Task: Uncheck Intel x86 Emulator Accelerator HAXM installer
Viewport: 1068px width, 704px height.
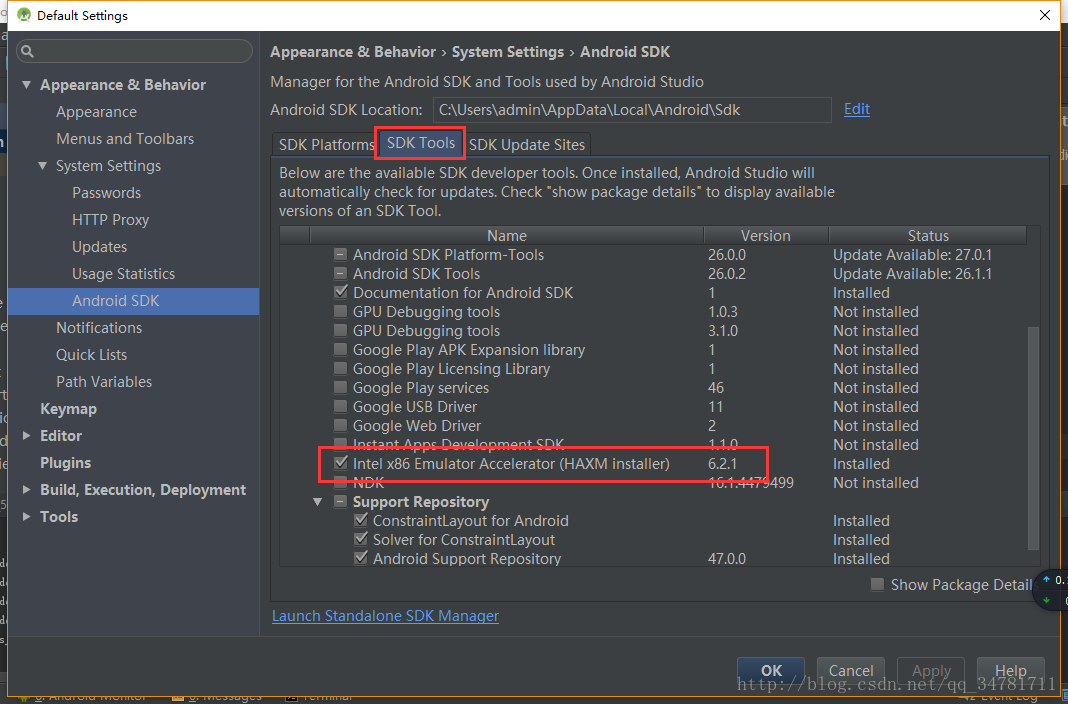Action: [341, 463]
